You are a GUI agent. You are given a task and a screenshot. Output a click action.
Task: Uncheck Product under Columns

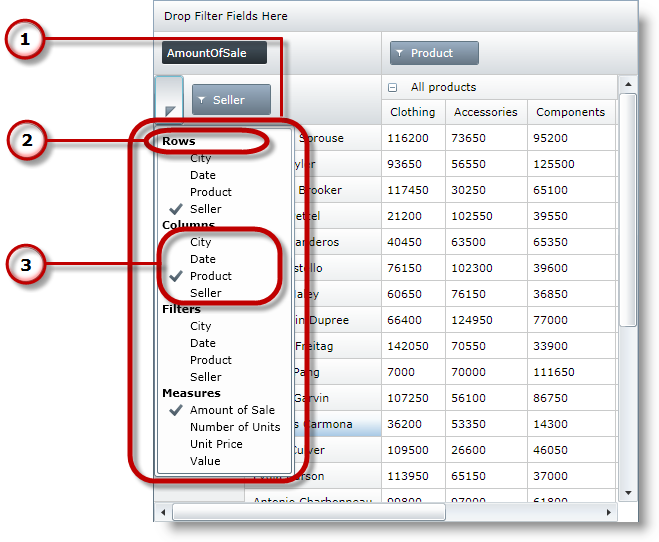pos(210,276)
